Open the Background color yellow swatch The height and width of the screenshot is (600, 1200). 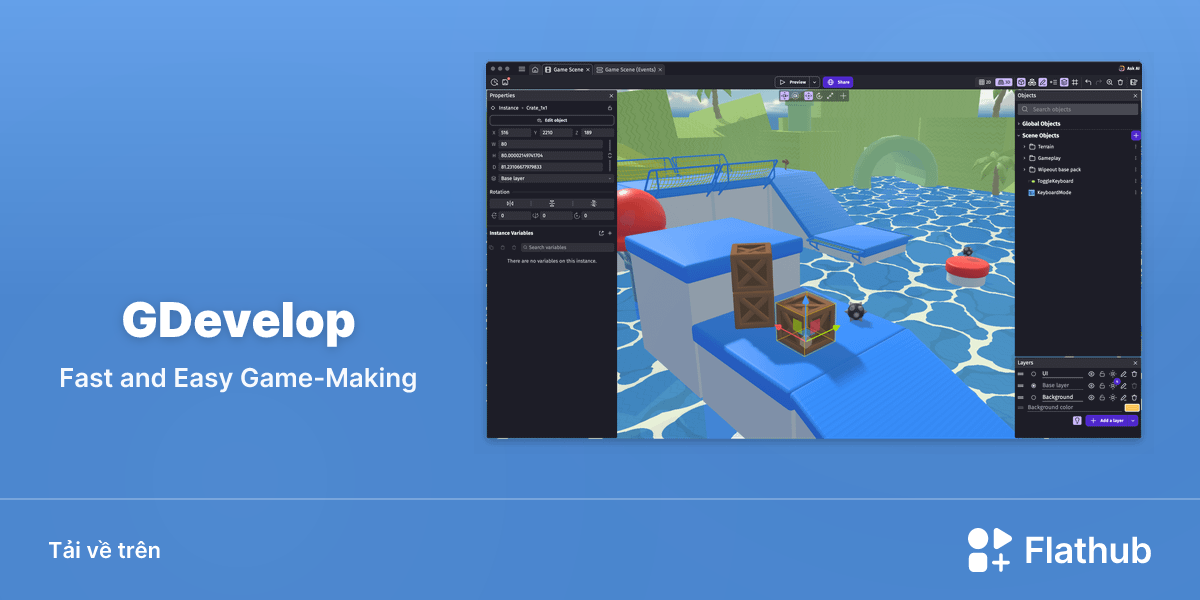pyautogui.click(x=1132, y=408)
